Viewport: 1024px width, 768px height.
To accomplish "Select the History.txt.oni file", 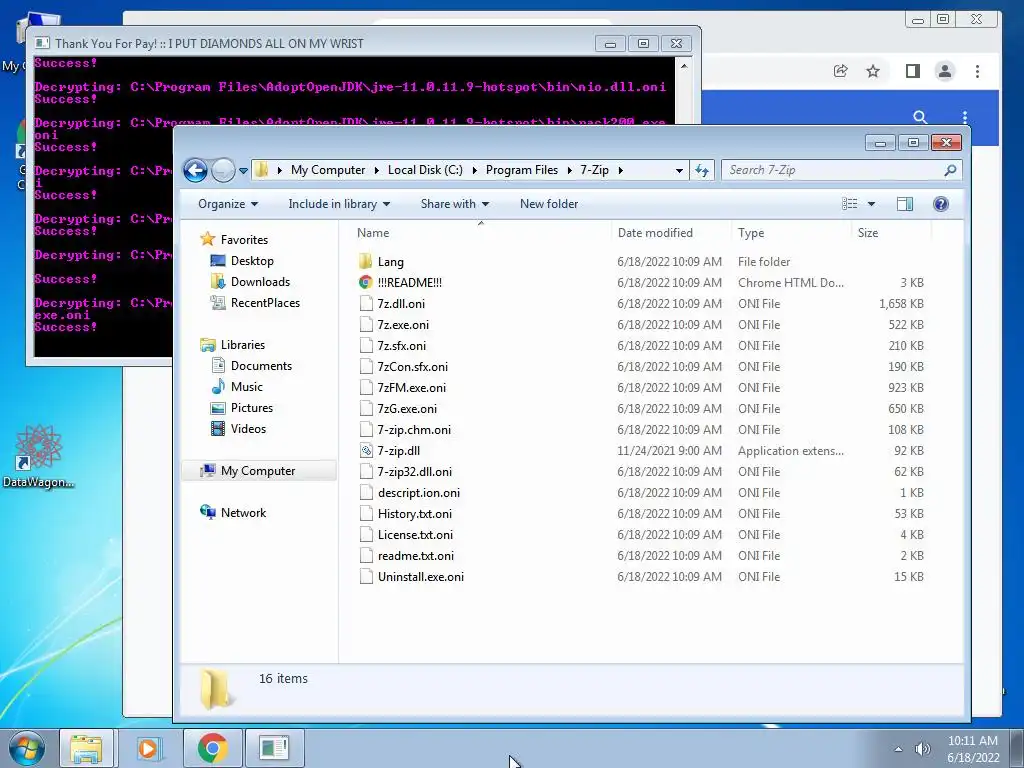I will pos(415,514).
